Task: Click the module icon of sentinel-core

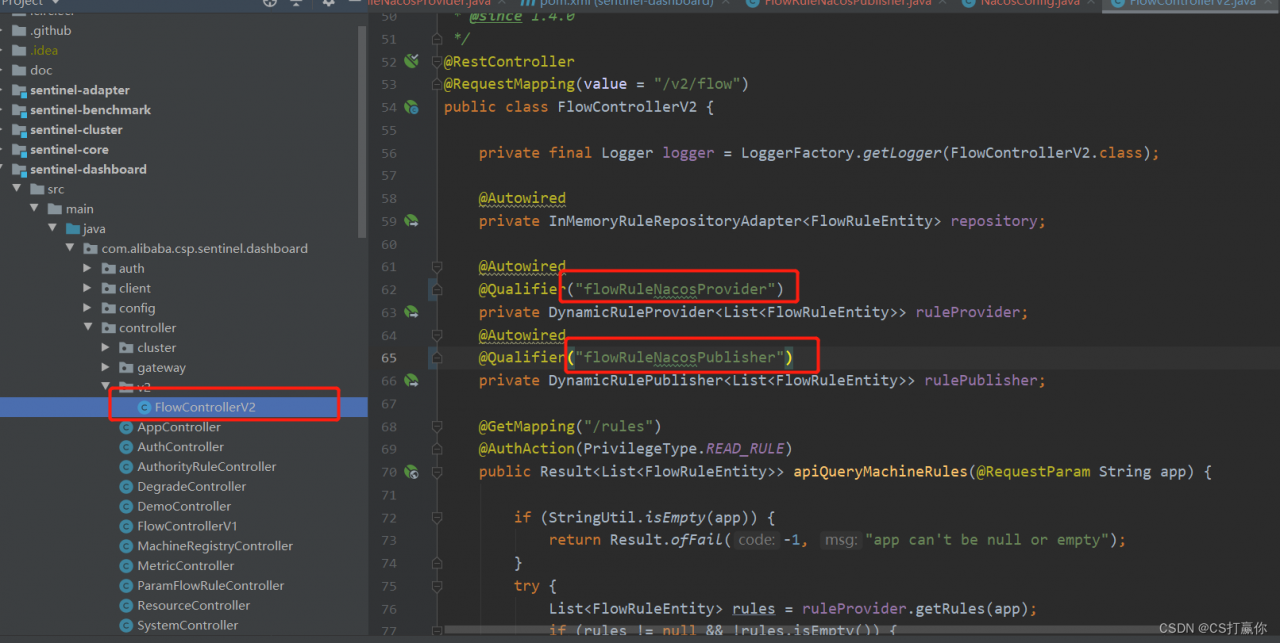Action: (19, 149)
